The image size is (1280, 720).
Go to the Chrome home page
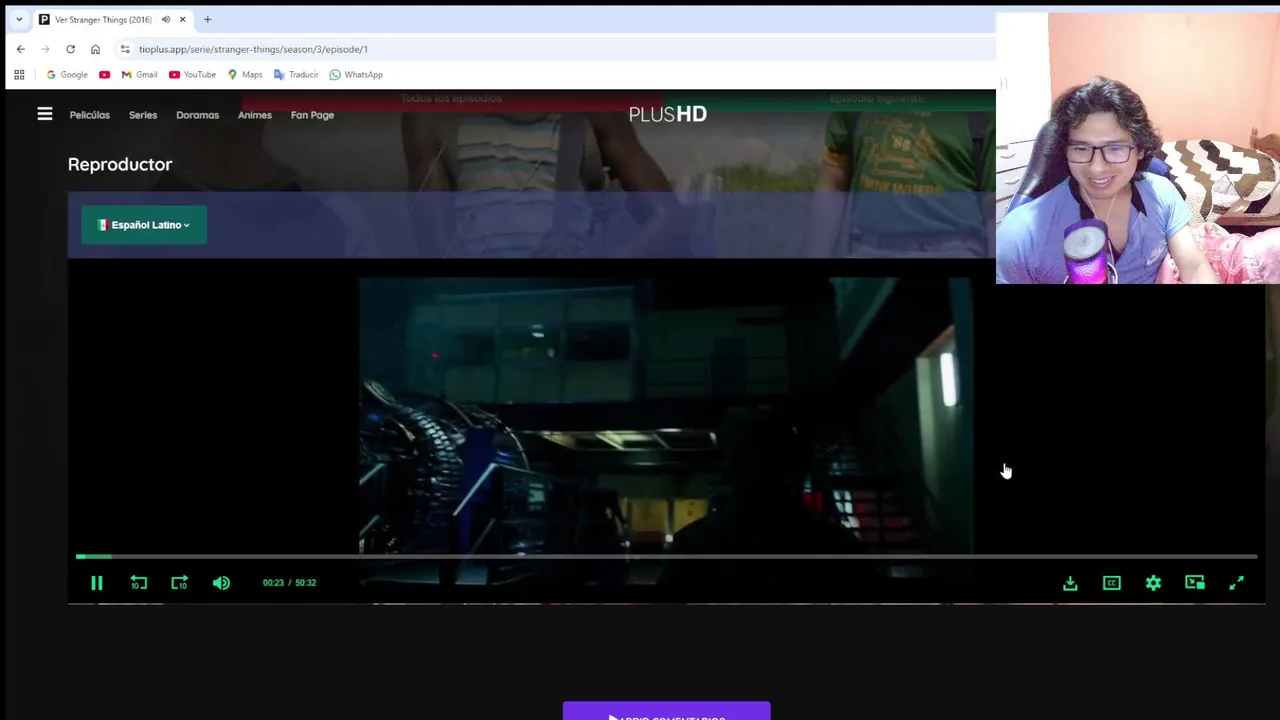(95, 49)
